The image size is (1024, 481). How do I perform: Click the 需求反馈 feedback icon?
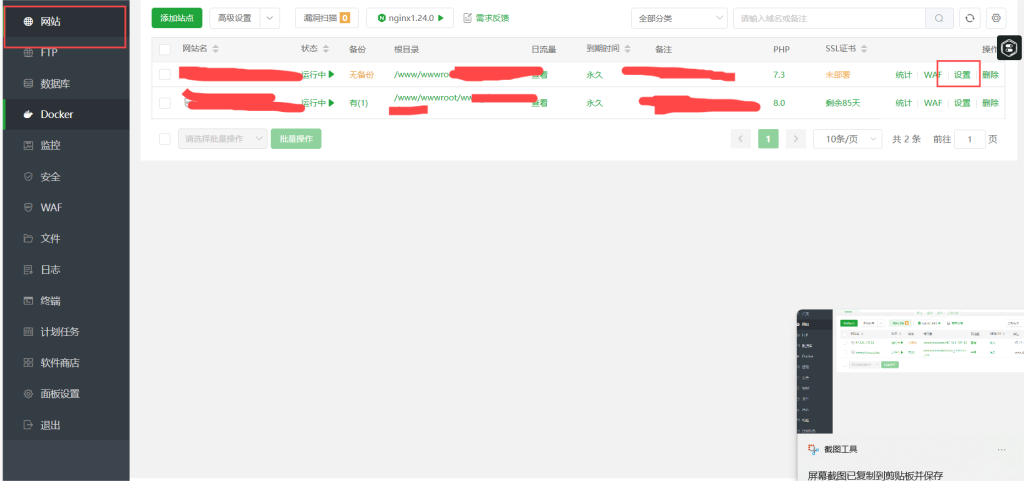[x=468, y=18]
